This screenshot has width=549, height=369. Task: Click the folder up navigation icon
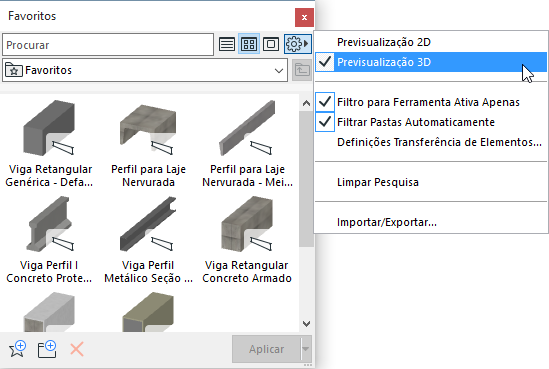(302, 70)
